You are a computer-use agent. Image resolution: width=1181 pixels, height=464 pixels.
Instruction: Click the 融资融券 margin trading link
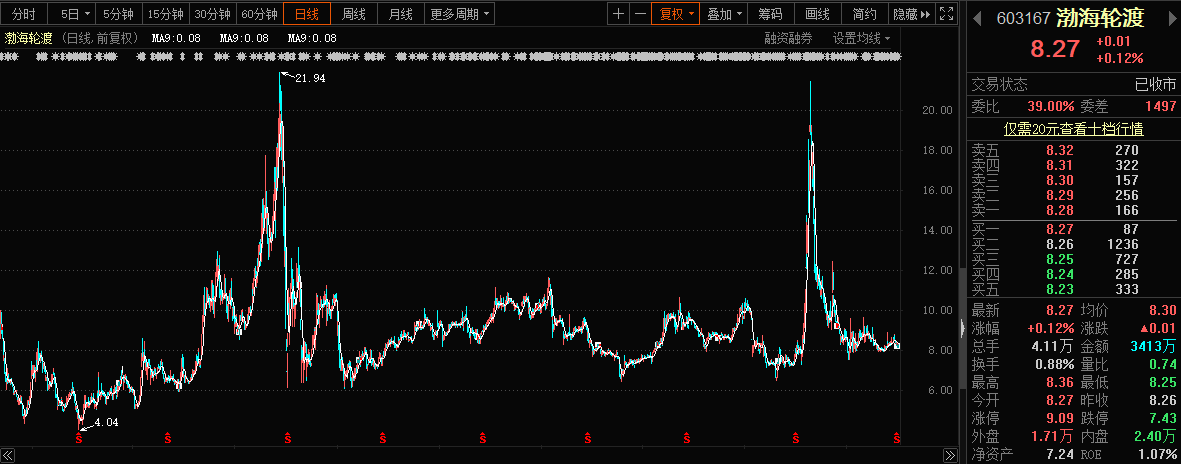[789, 38]
